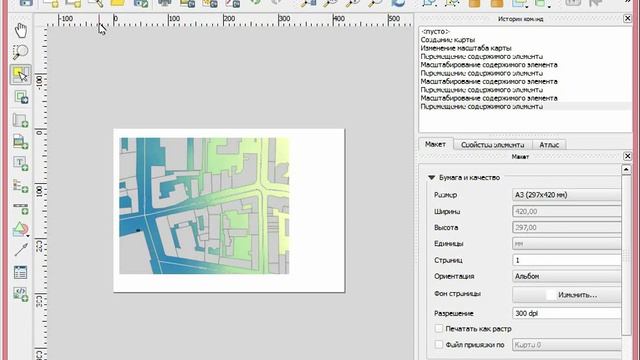Close the История команд panel
Screen dimensions: 640x360
(627, 18)
